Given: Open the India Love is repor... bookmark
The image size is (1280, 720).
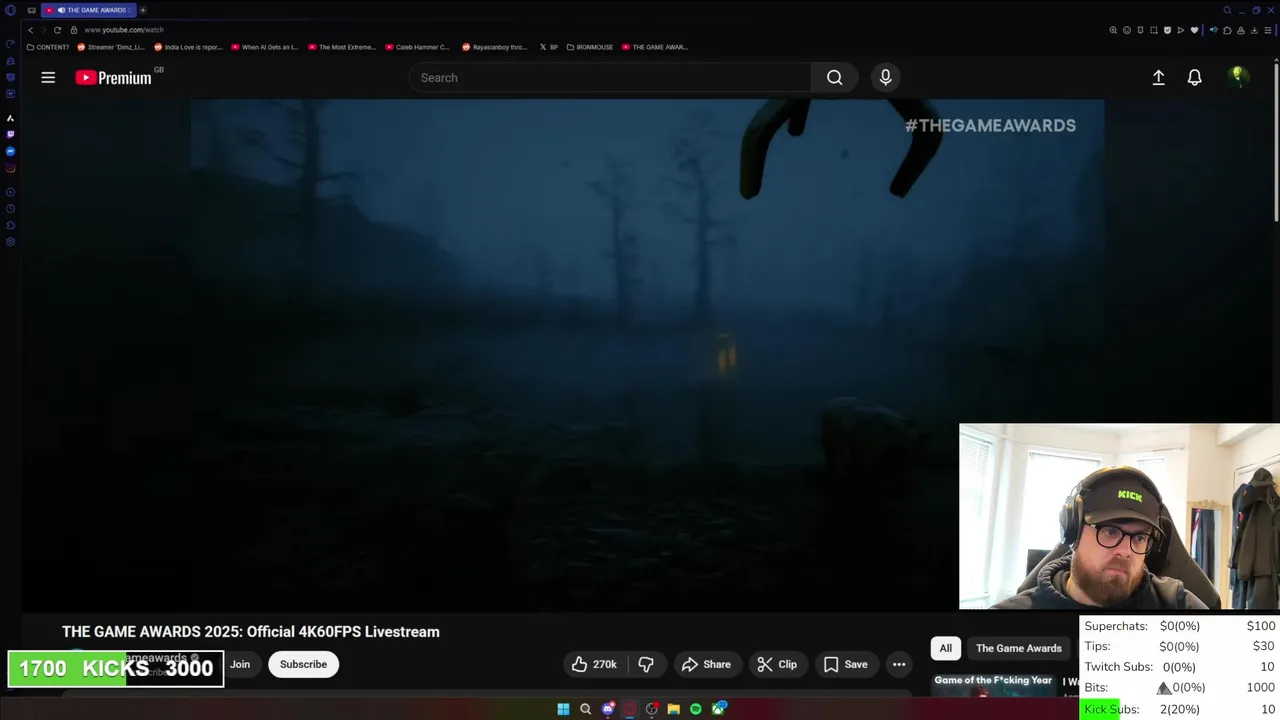Looking at the screenshot, I should (188, 47).
